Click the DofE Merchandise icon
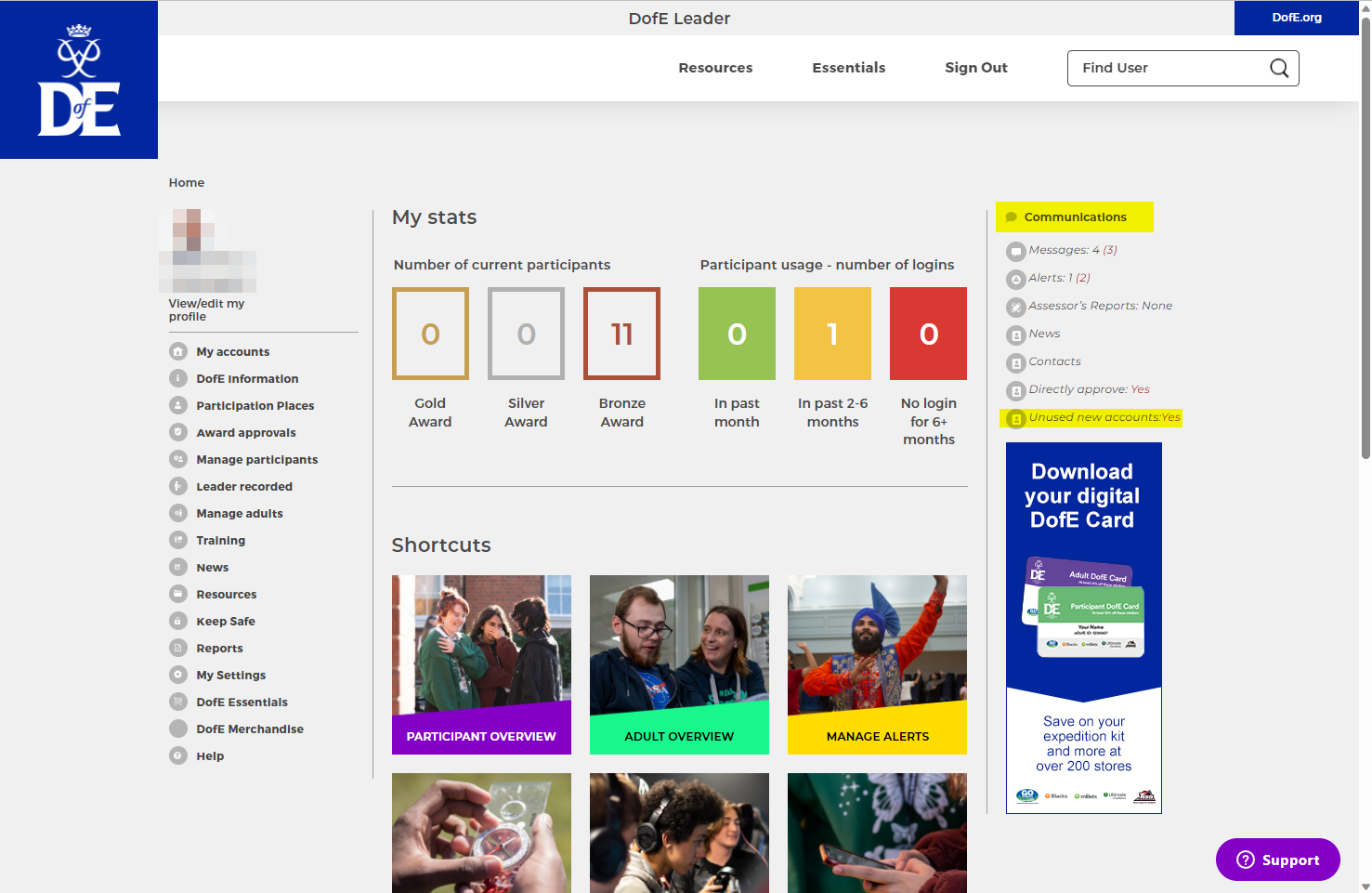 coord(178,729)
